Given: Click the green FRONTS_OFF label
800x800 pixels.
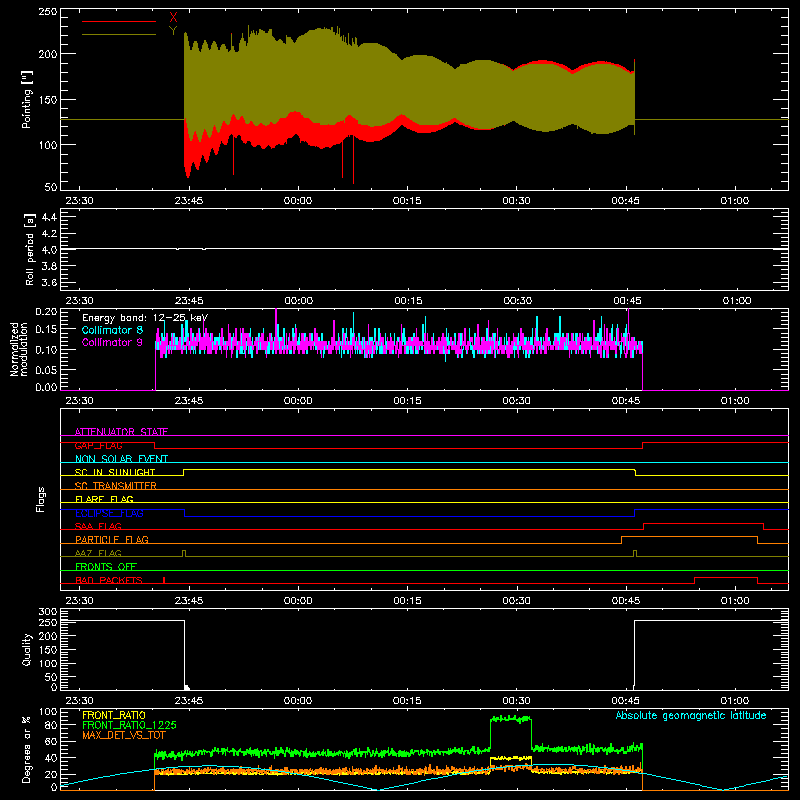Looking at the screenshot, I should point(106,566).
